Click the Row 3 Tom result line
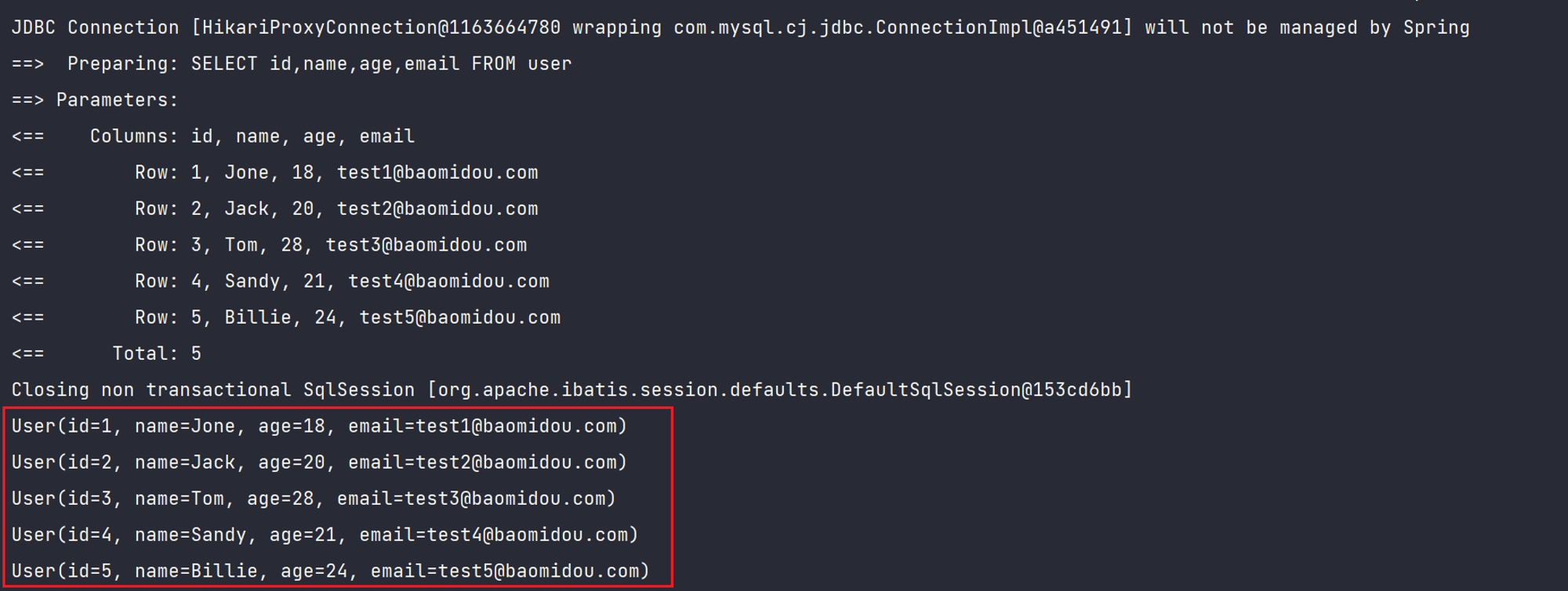Screen dimensions: 1568x591 coord(269,245)
